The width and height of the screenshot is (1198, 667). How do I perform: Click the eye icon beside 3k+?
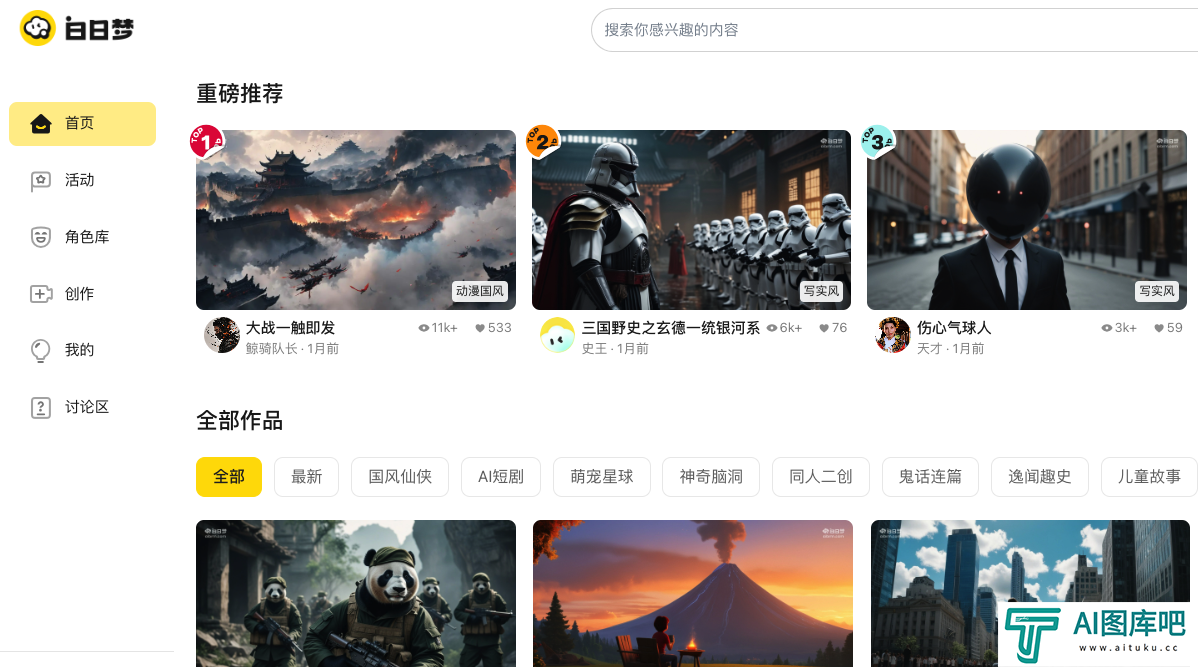tap(1106, 328)
